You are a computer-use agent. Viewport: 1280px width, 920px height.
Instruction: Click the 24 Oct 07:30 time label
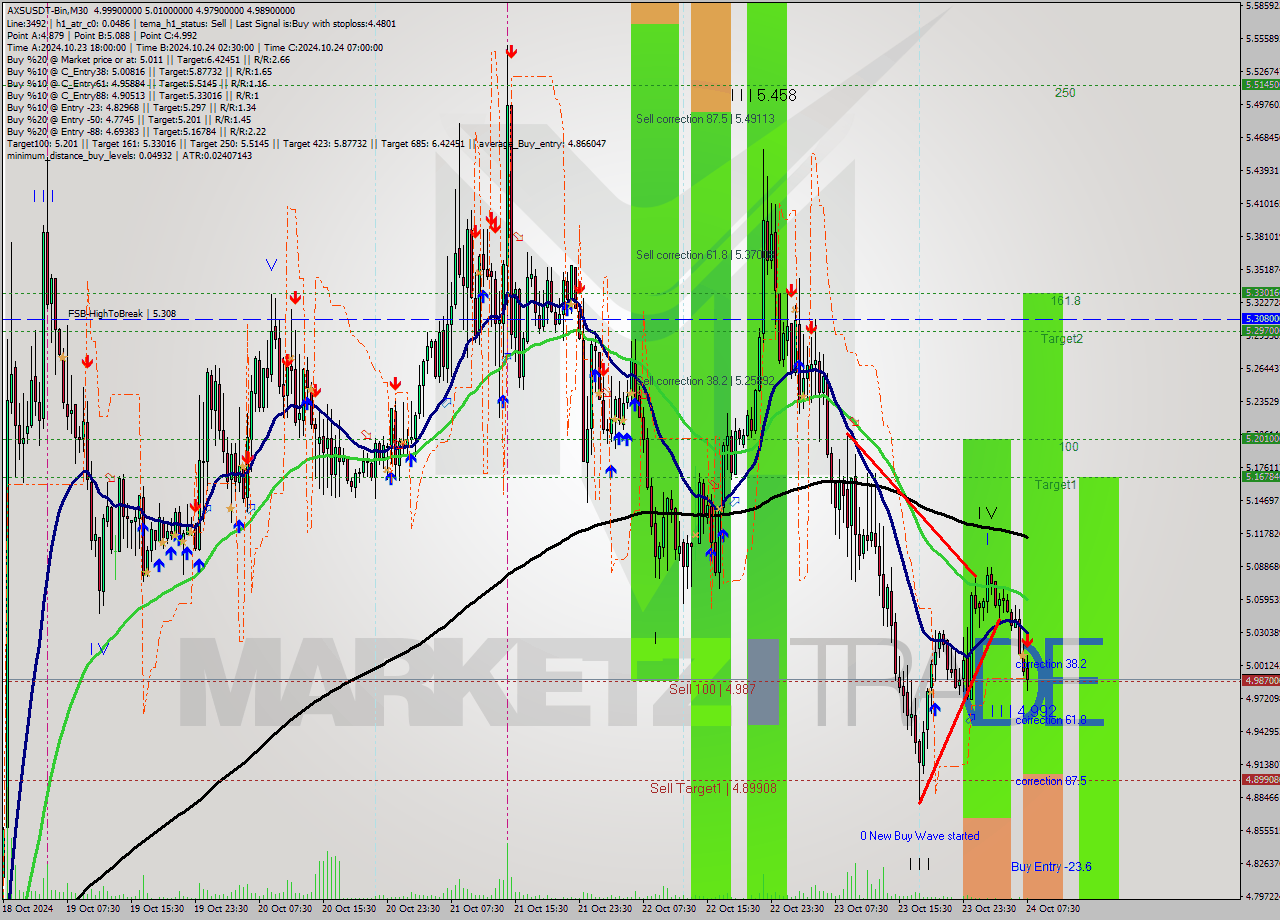point(1052,909)
